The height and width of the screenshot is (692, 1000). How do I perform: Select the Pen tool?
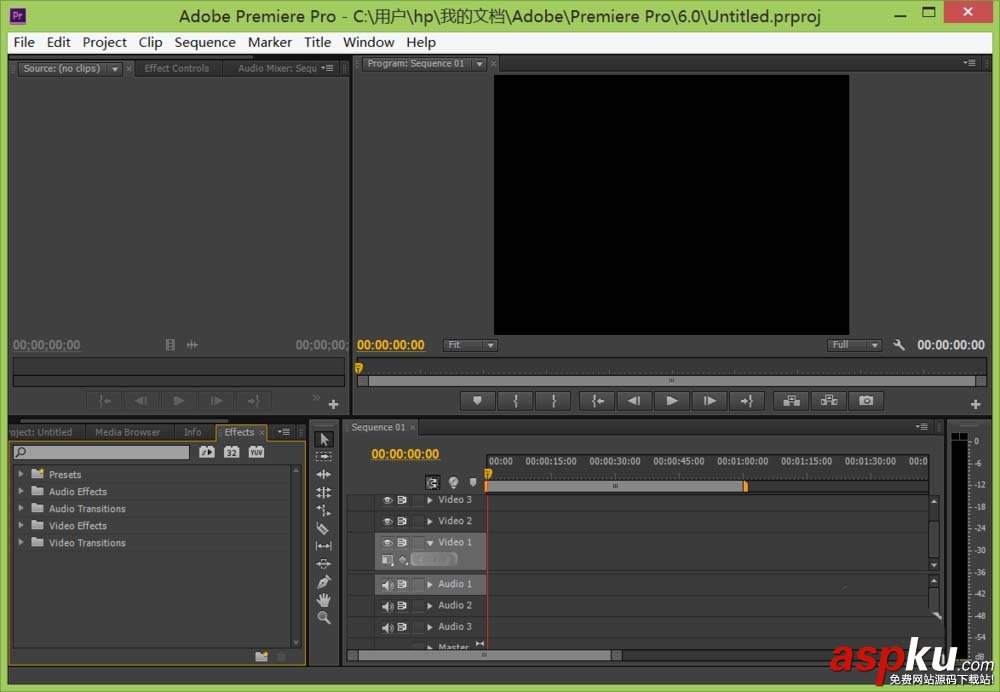pos(324,582)
